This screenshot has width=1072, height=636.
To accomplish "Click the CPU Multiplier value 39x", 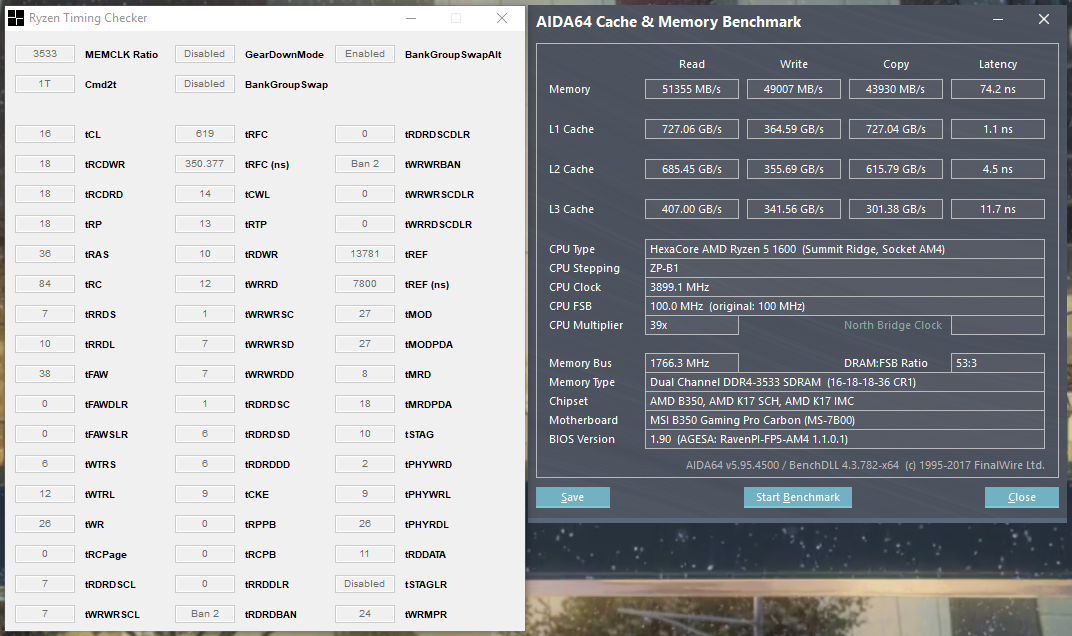I will click(x=692, y=326).
